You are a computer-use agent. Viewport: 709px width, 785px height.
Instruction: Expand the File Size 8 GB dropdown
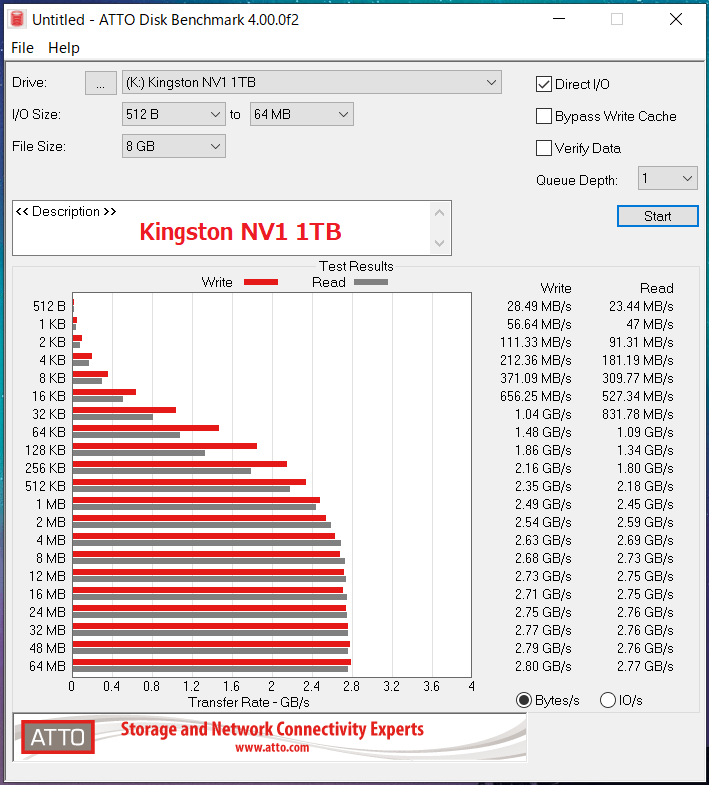tap(174, 146)
